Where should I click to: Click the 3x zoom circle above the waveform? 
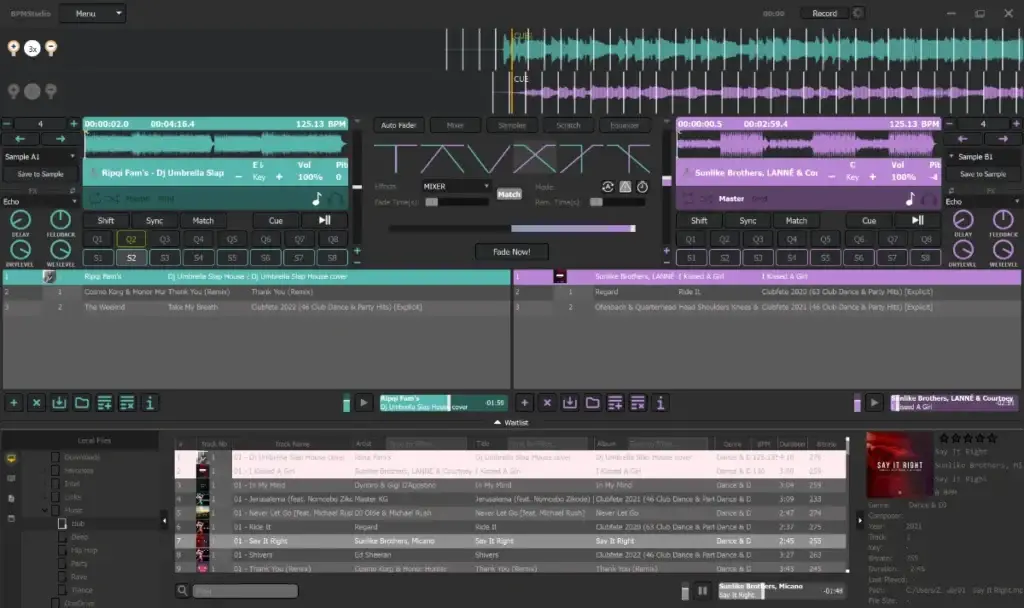tap(32, 48)
